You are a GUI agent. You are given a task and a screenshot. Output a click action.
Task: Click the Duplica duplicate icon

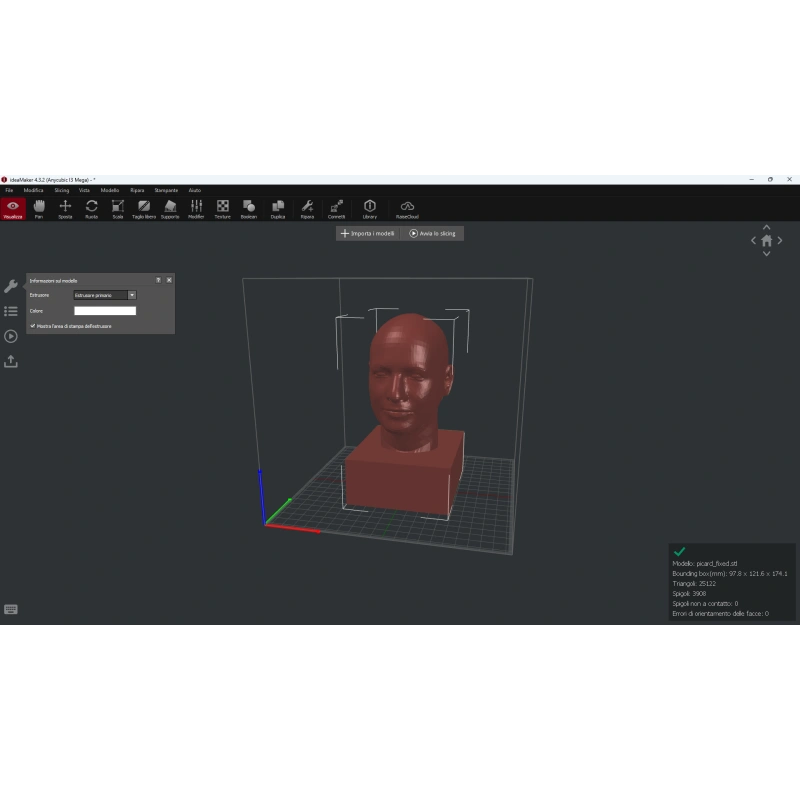tap(278, 209)
